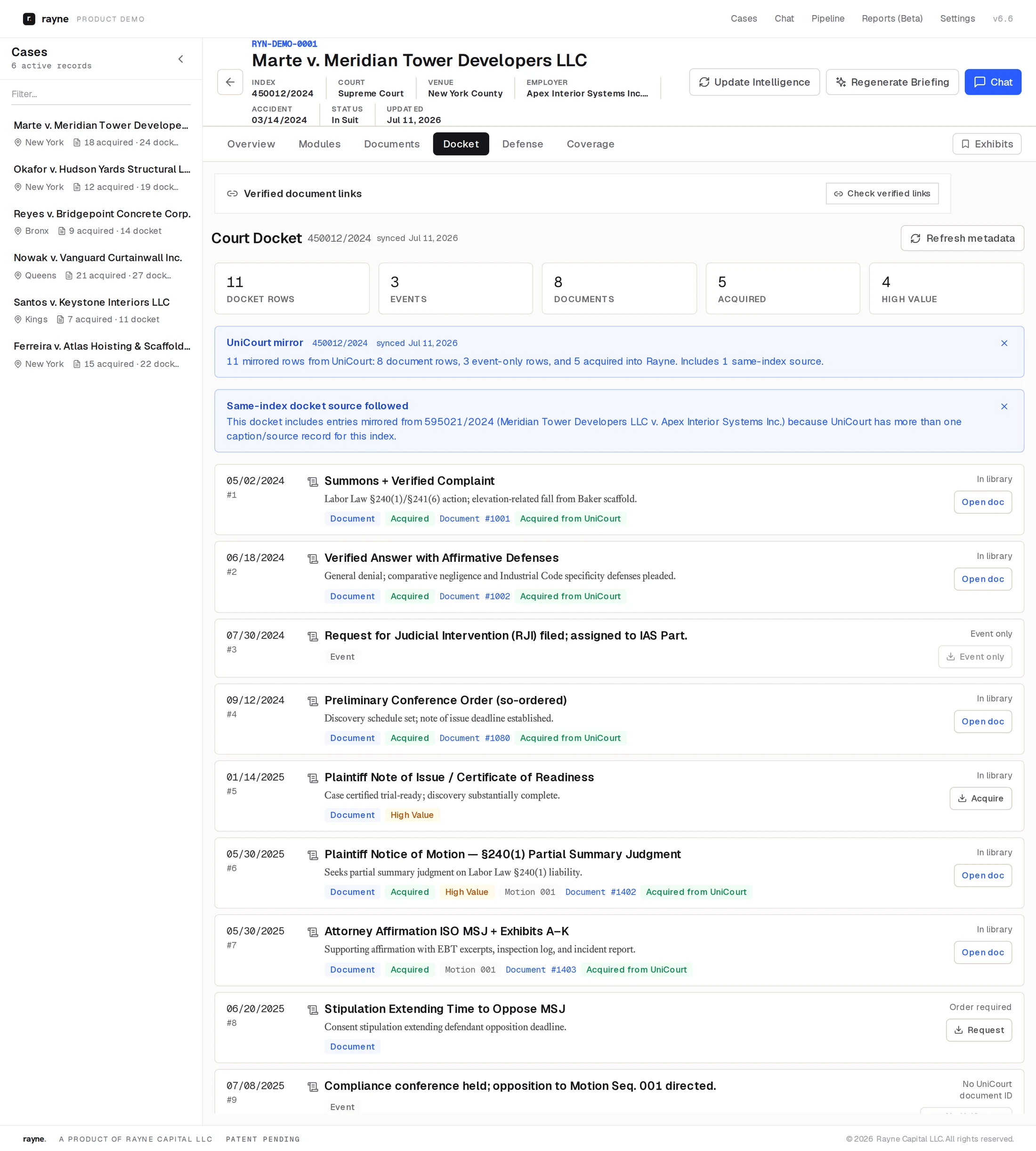This screenshot has width=1036, height=1151.
Task: Click Check verified links
Action: point(882,194)
